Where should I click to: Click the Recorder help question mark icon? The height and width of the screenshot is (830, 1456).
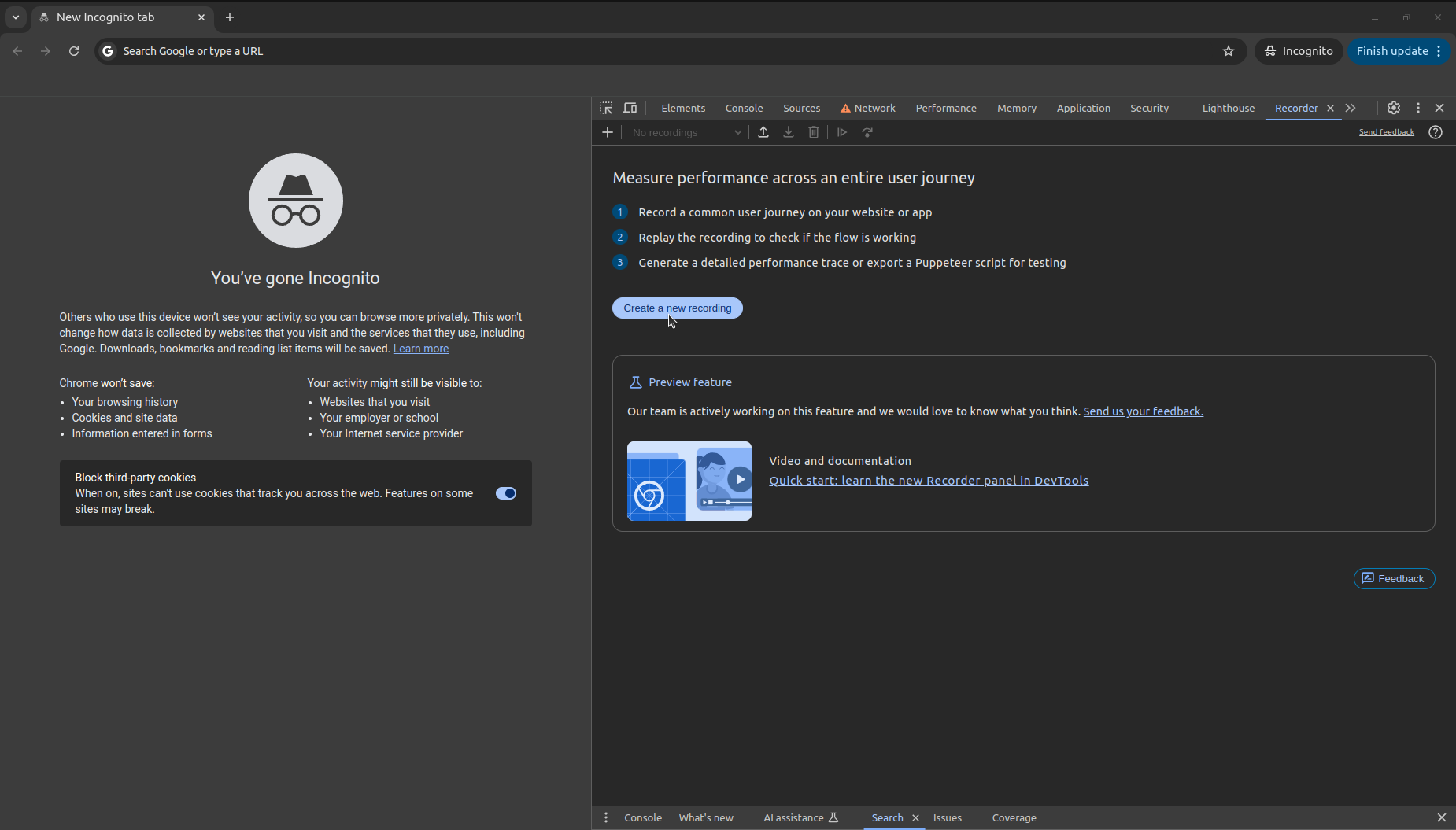point(1436,132)
